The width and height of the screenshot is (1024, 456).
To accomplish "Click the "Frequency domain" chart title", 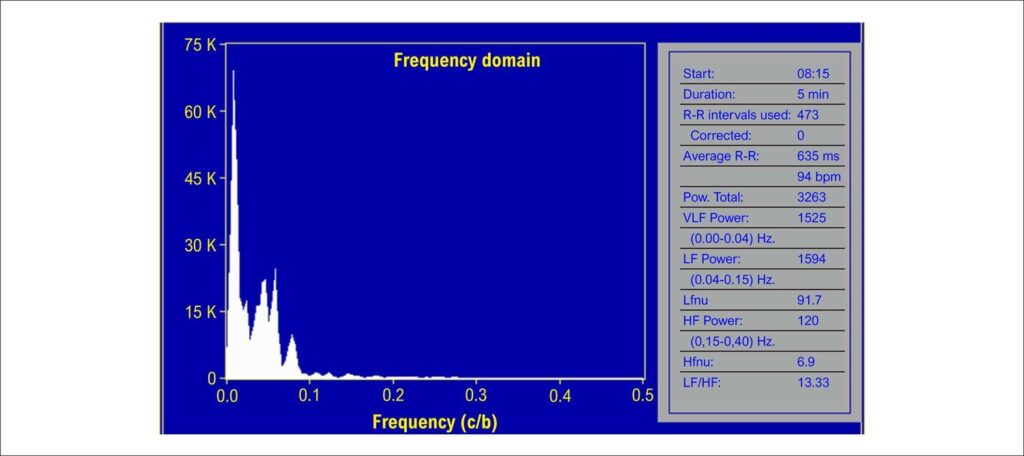I will pyautogui.click(x=466, y=61).
